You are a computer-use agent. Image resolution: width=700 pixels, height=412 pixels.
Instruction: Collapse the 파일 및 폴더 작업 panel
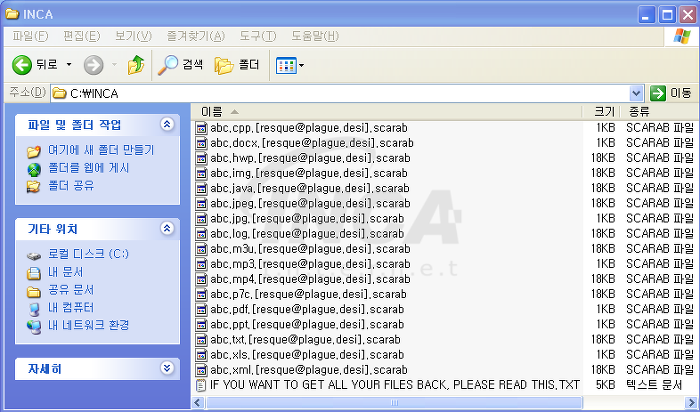pos(167,125)
